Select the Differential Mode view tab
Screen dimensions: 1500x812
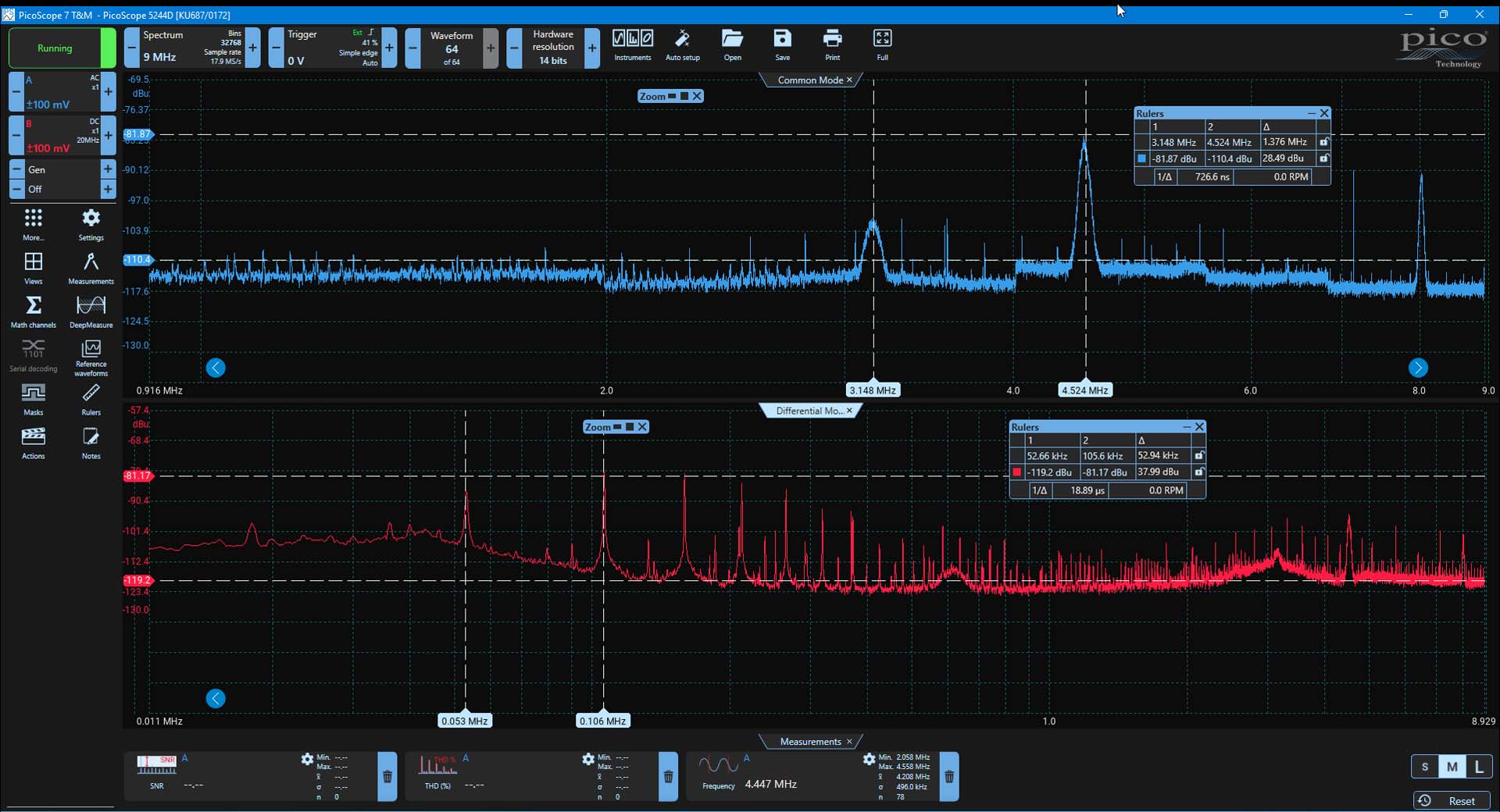click(809, 411)
